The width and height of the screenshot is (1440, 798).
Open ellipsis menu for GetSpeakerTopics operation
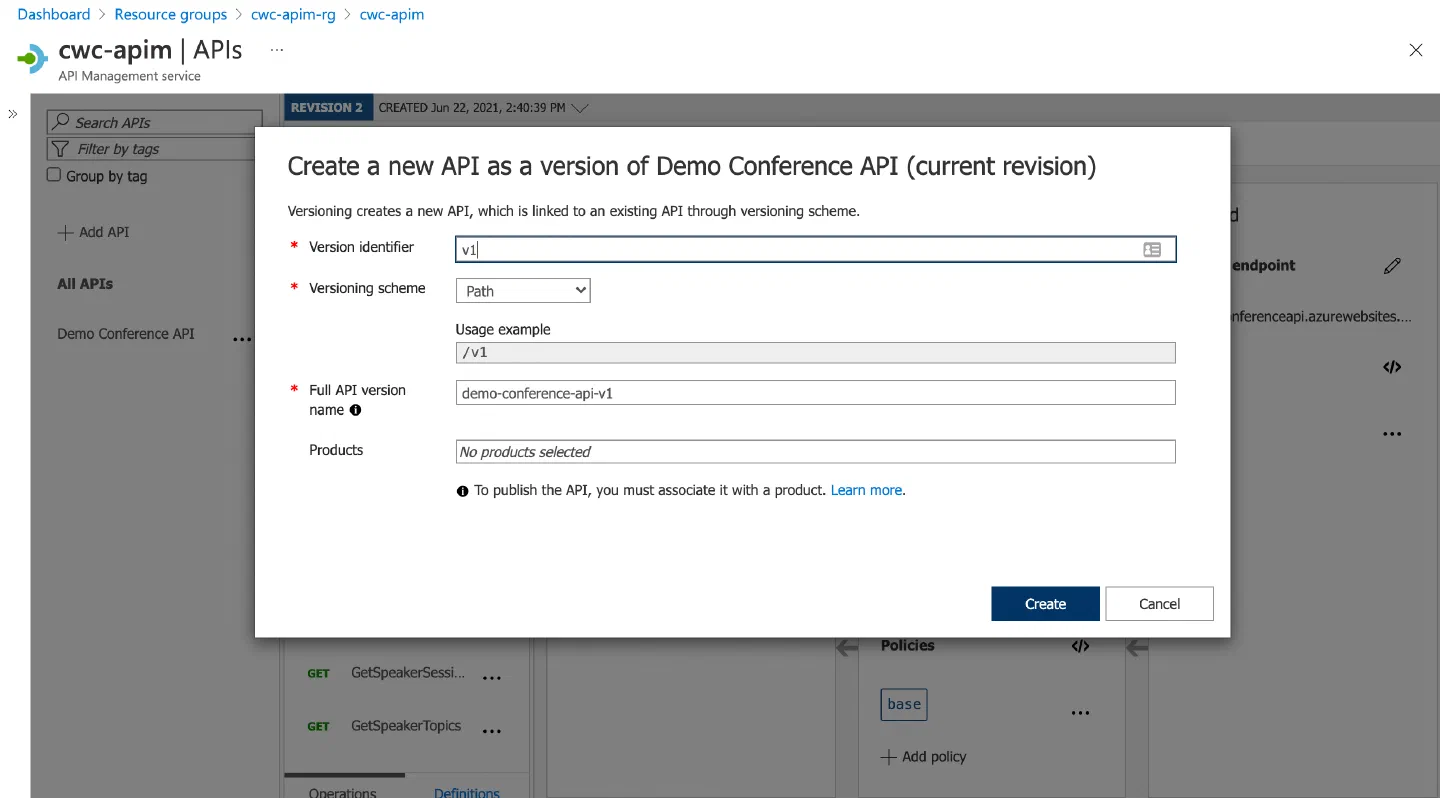pyautogui.click(x=492, y=731)
